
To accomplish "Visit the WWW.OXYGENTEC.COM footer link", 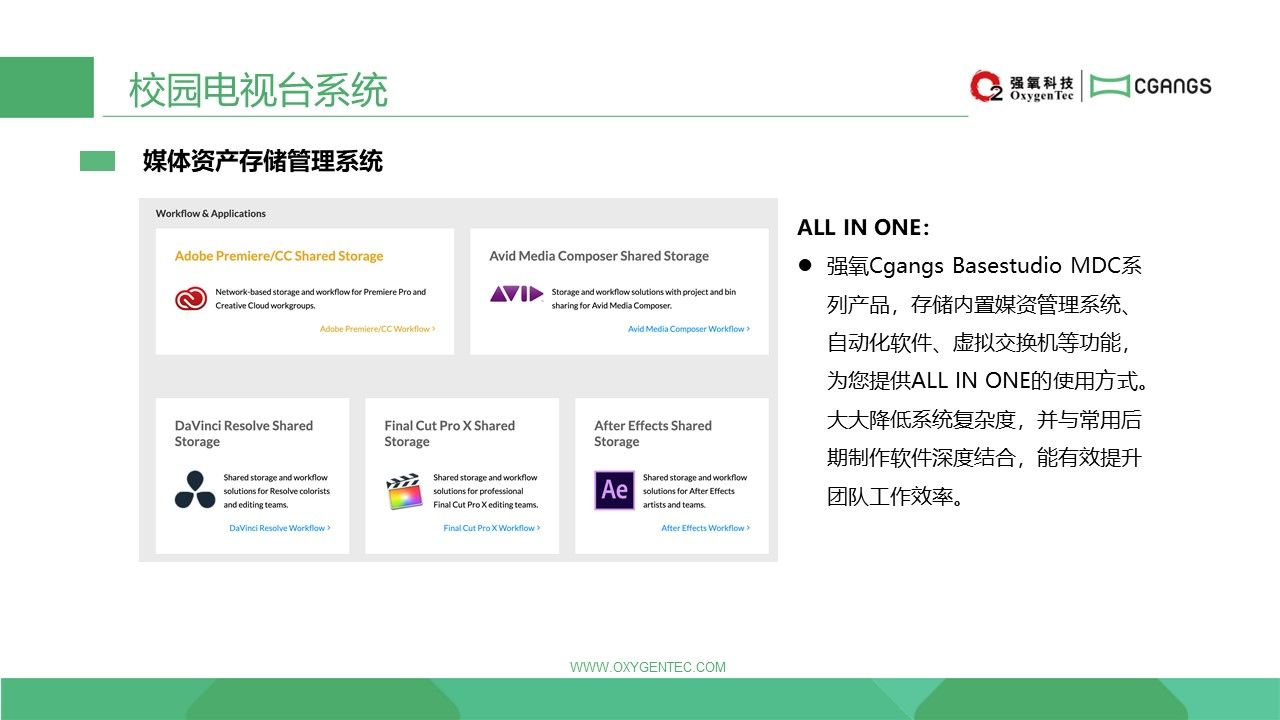I will (648, 667).
